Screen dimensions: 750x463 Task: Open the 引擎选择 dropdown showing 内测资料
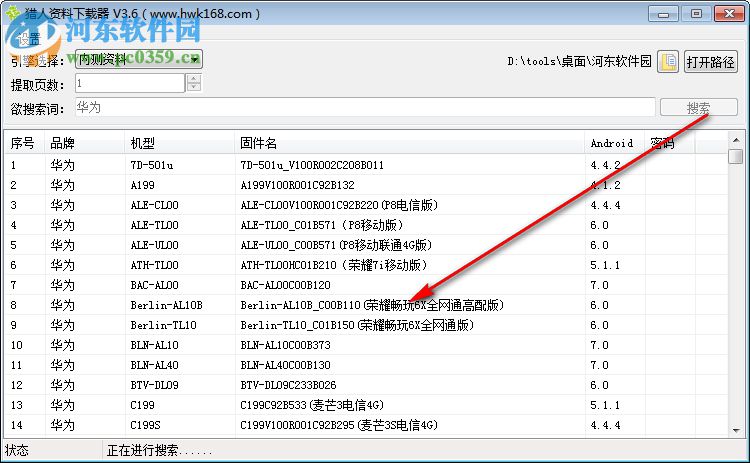(139, 59)
